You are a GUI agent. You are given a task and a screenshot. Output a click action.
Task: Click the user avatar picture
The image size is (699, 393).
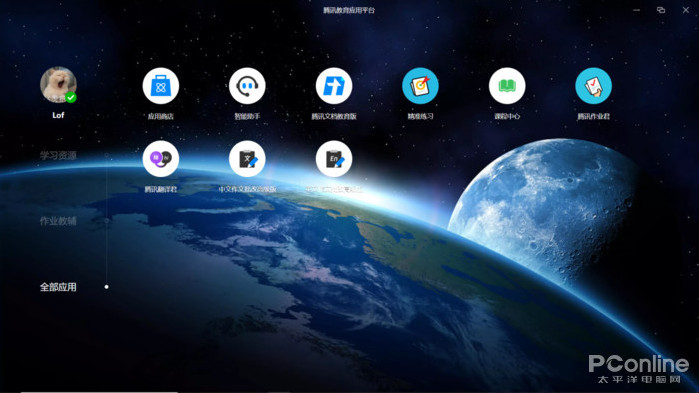click(58, 85)
